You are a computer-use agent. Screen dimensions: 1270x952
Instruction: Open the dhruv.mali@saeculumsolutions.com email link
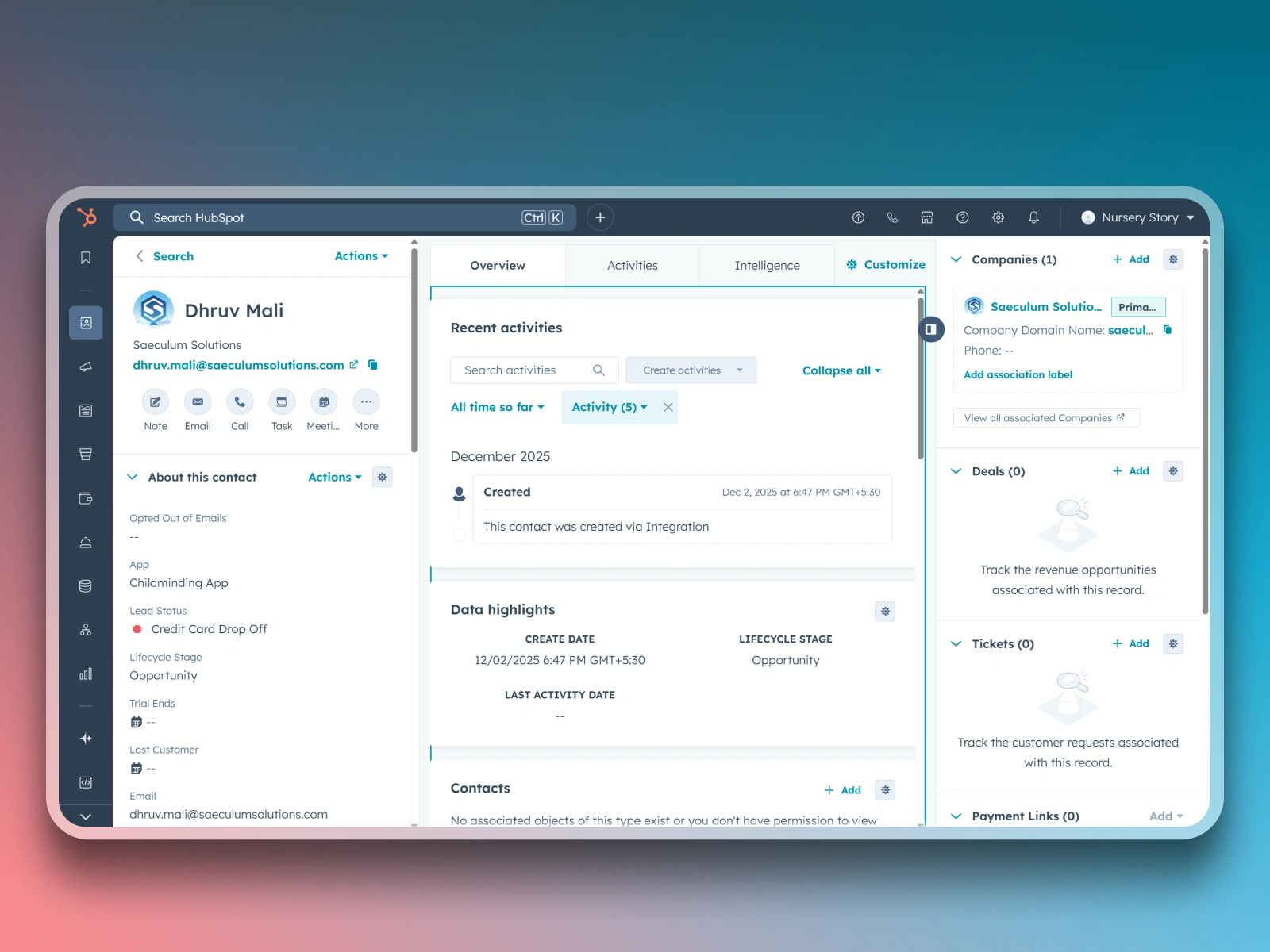[238, 365]
